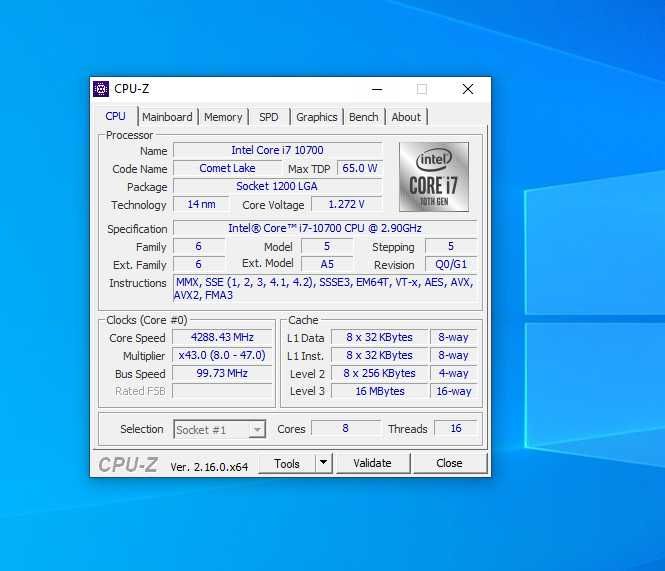Click the Core Voltage value 1.272 V
Viewport: 665px width, 571px height.
coord(346,204)
